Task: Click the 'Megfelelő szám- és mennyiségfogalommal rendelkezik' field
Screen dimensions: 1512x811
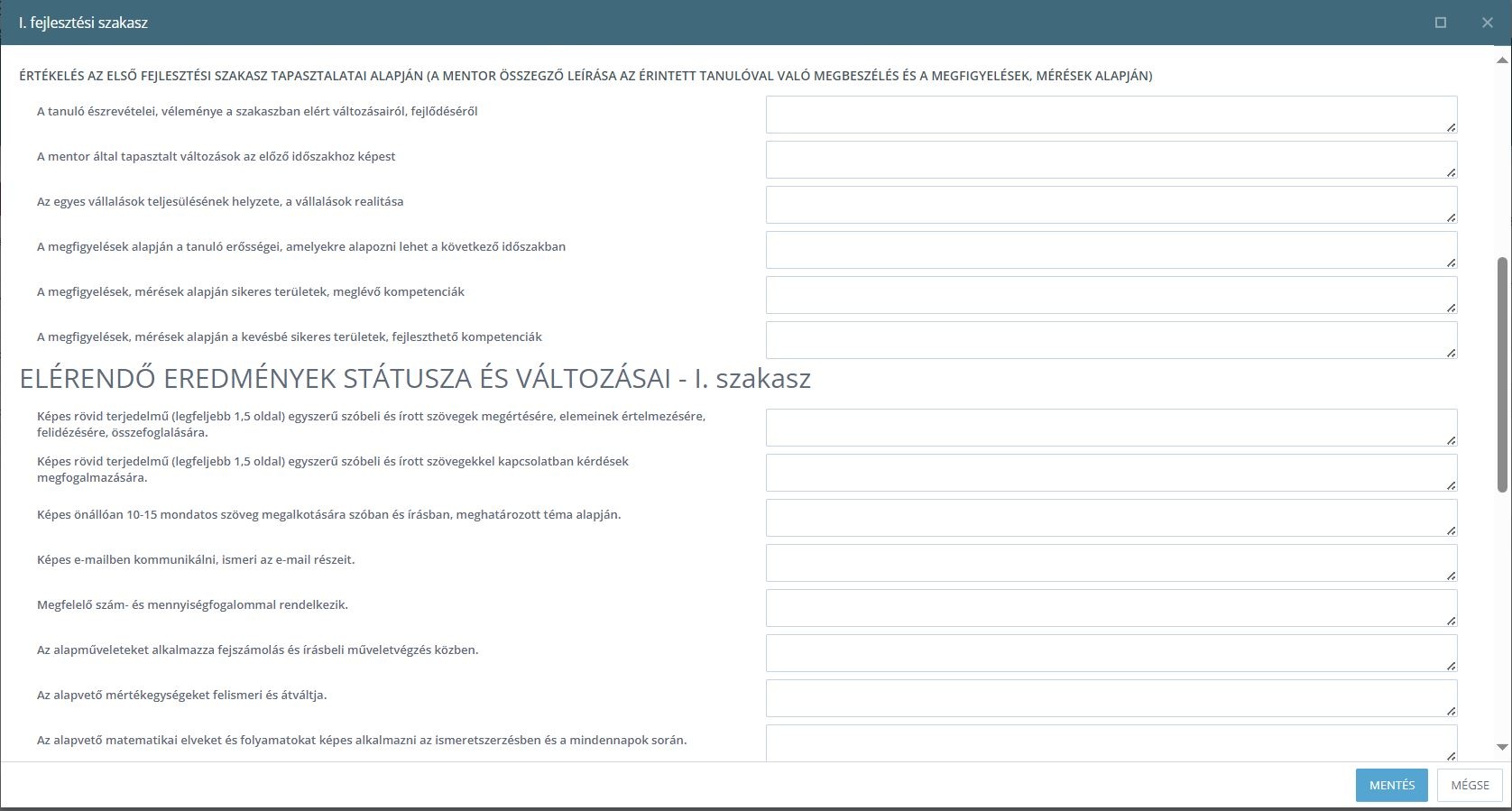Action: 1111,608
